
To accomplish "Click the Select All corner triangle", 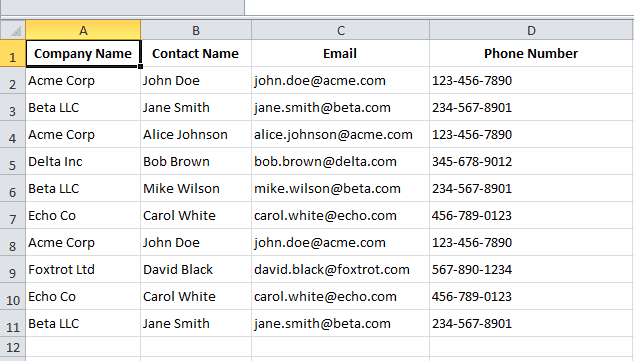I will click(x=13, y=30).
